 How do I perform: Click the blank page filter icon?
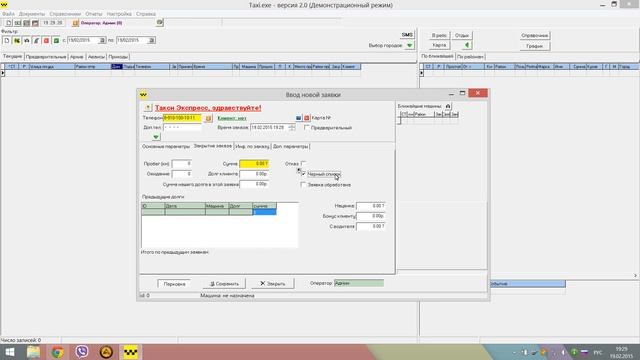tap(7, 40)
